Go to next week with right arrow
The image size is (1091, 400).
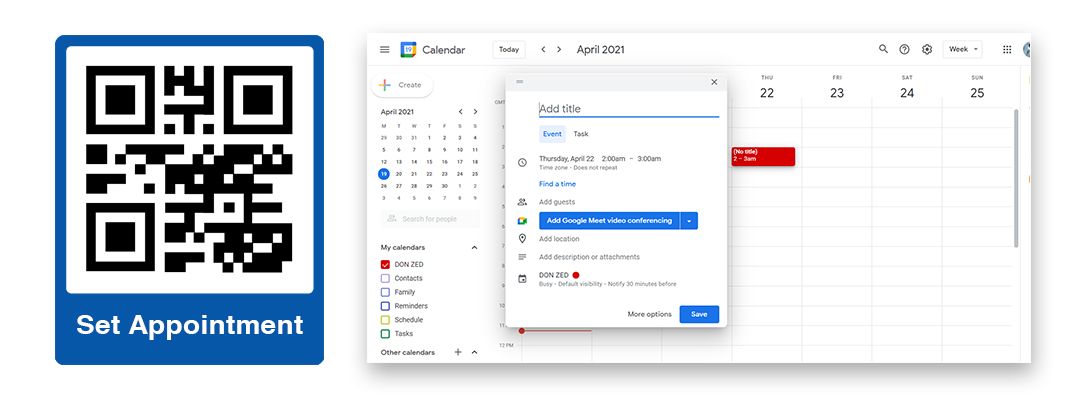pos(559,49)
